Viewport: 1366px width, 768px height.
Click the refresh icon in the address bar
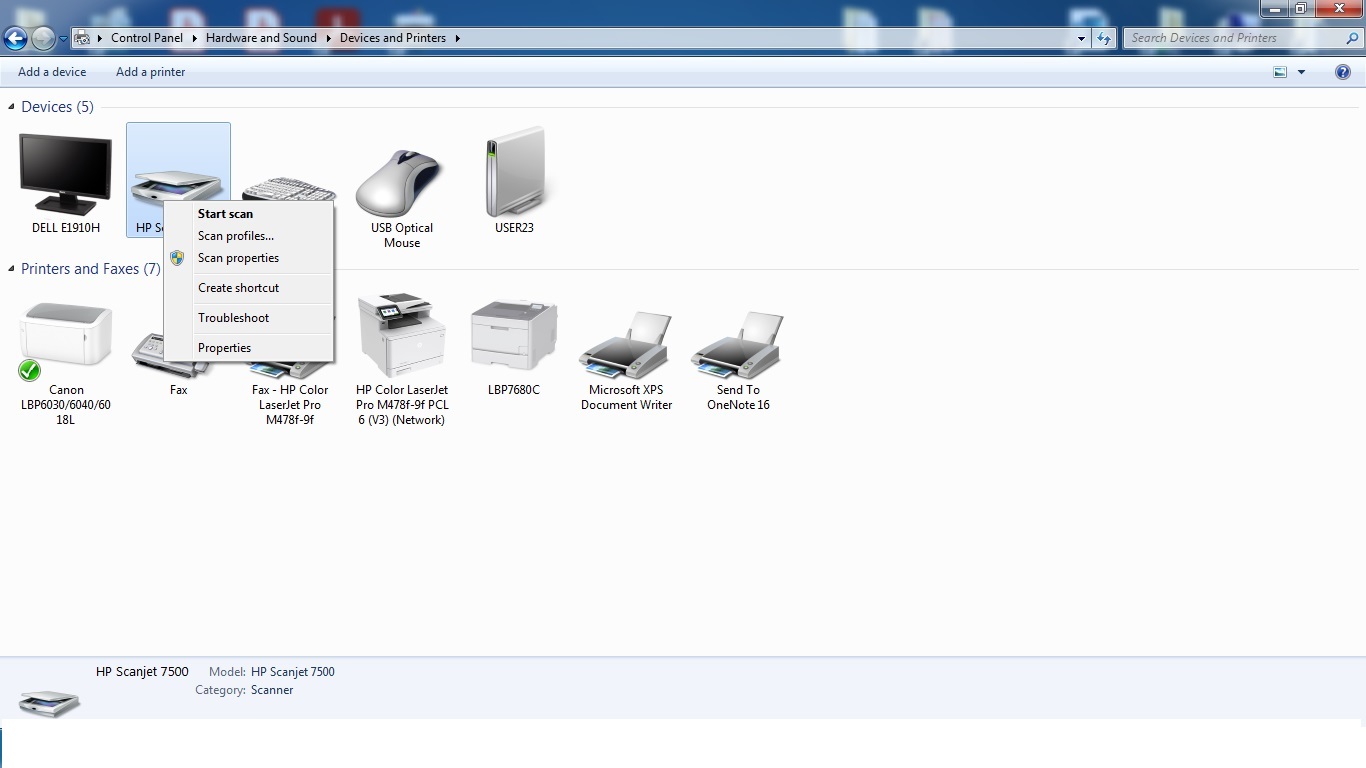pos(1103,38)
